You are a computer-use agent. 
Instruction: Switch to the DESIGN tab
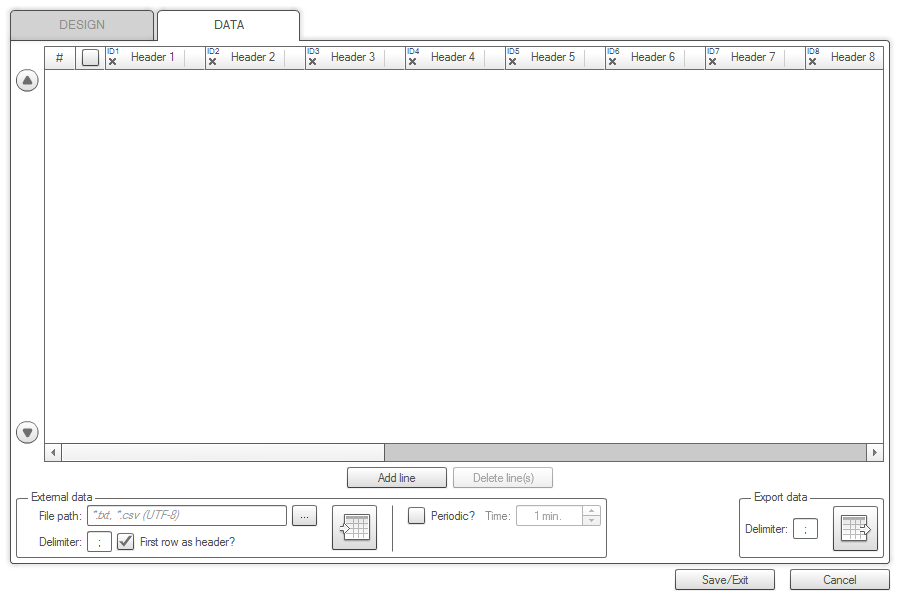(x=82, y=25)
